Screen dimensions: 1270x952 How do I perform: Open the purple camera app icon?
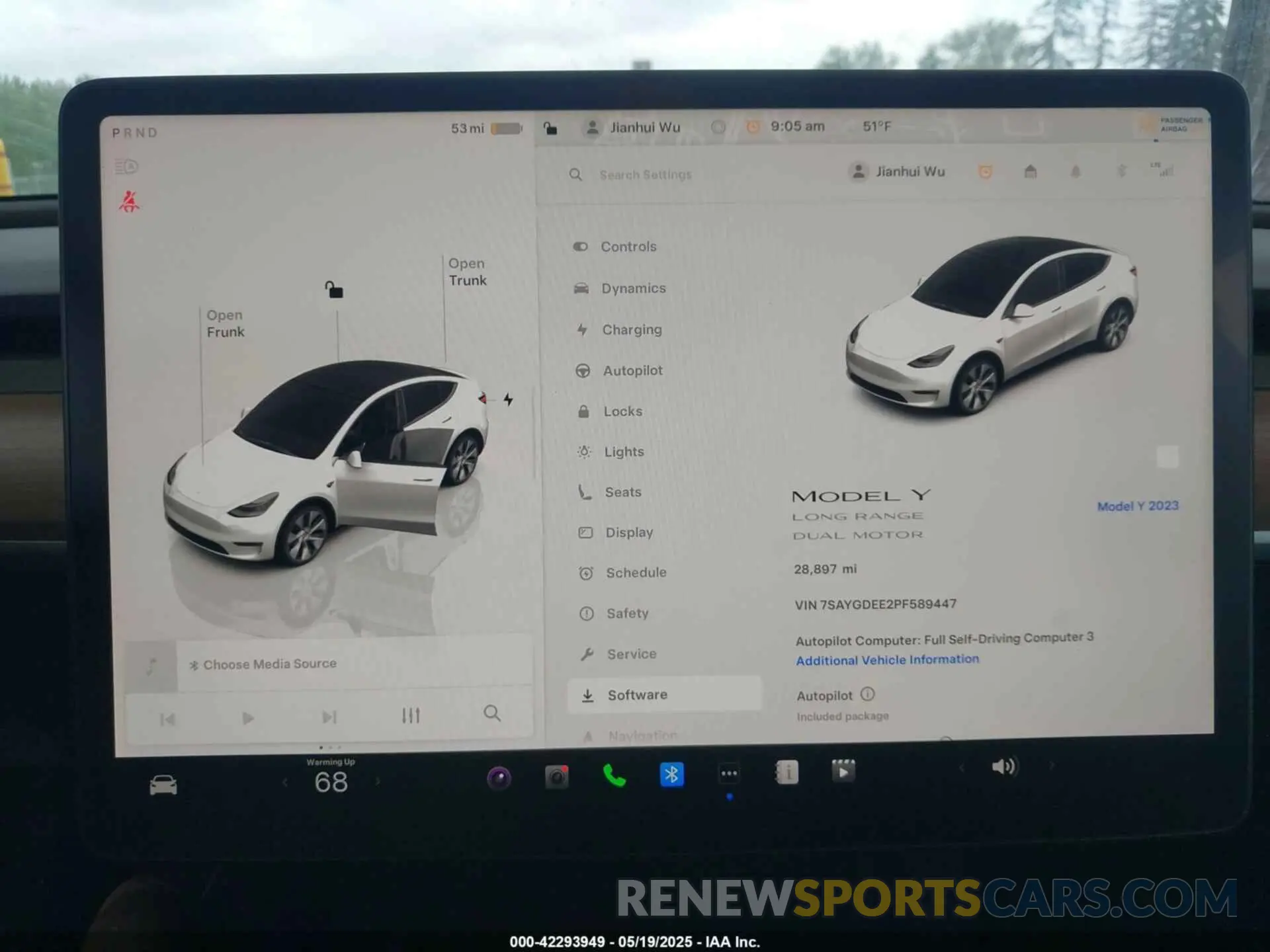(499, 778)
